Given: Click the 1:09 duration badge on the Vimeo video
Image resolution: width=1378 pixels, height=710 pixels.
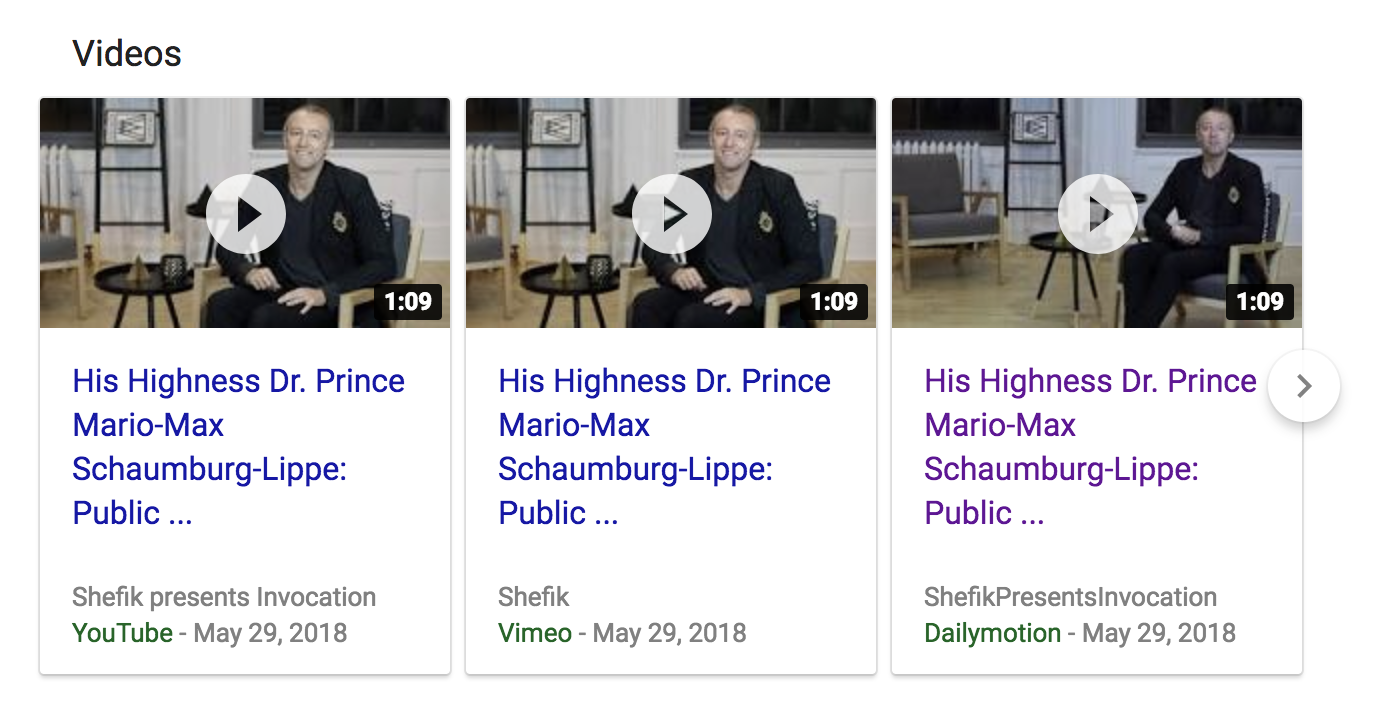Looking at the screenshot, I should point(834,301).
